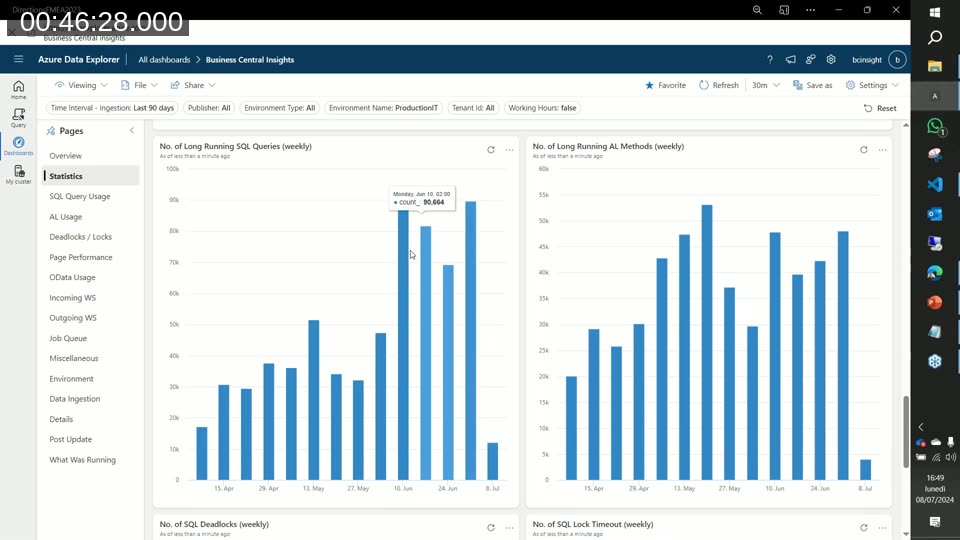This screenshot has width=960, height=540.
Task: Open the Environment Name filter
Action: (x=383, y=108)
